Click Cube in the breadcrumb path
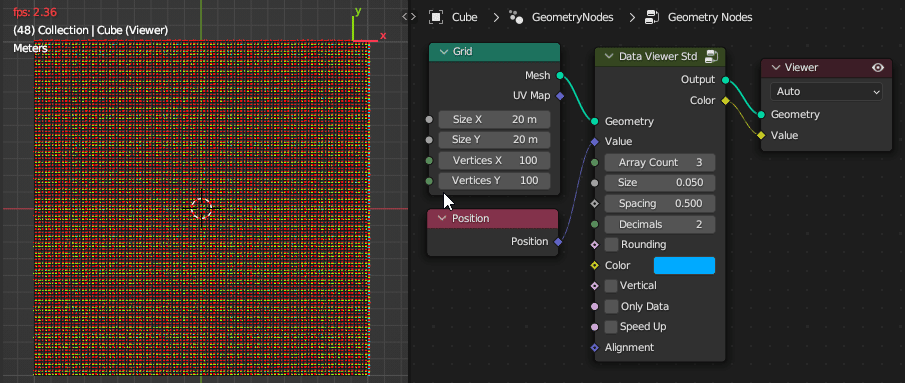The height and width of the screenshot is (383, 905). [x=464, y=17]
